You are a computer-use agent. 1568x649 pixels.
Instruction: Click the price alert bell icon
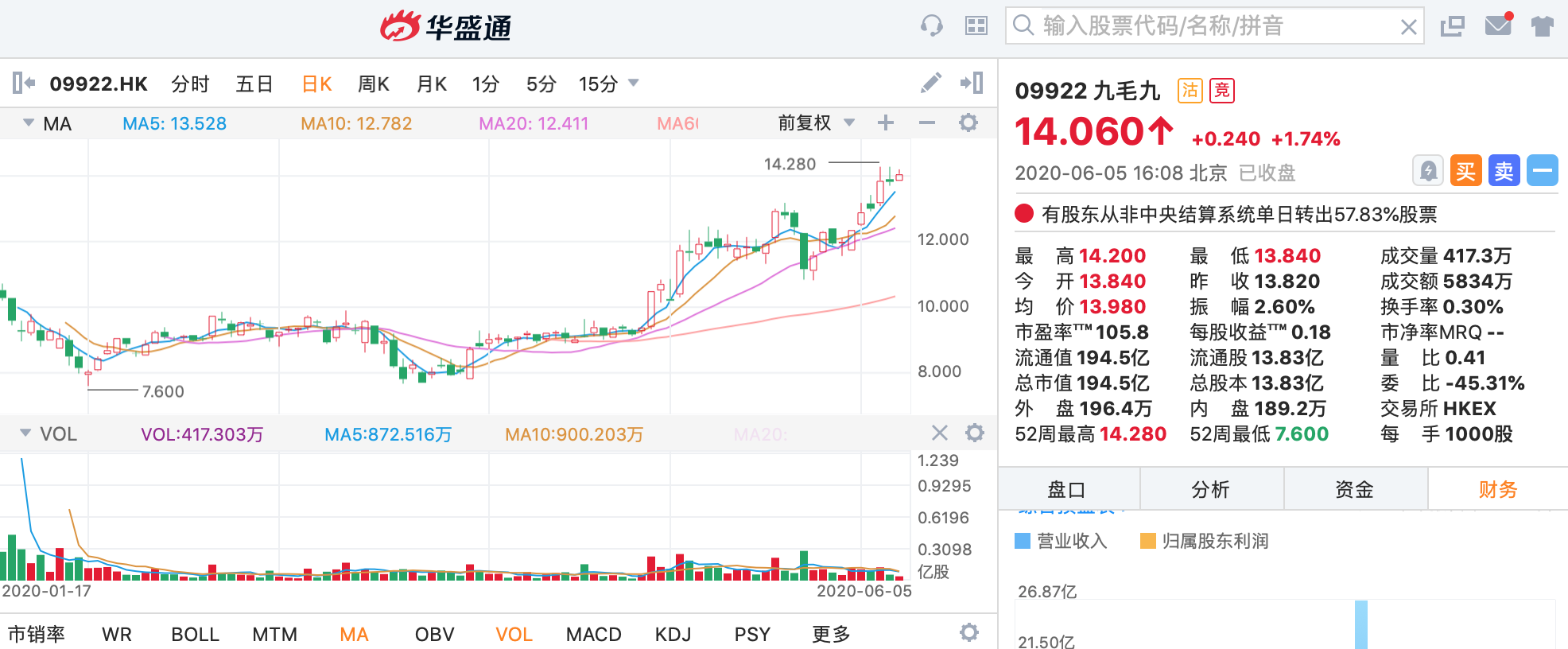[x=1428, y=171]
